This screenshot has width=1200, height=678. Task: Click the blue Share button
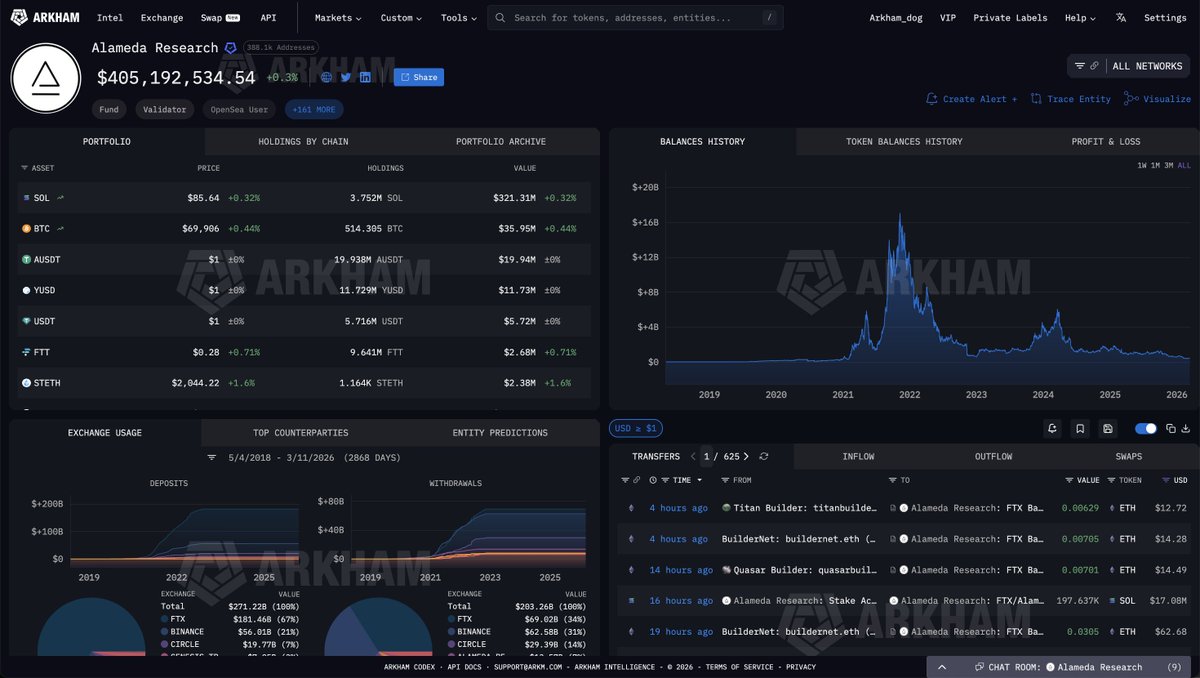point(419,77)
